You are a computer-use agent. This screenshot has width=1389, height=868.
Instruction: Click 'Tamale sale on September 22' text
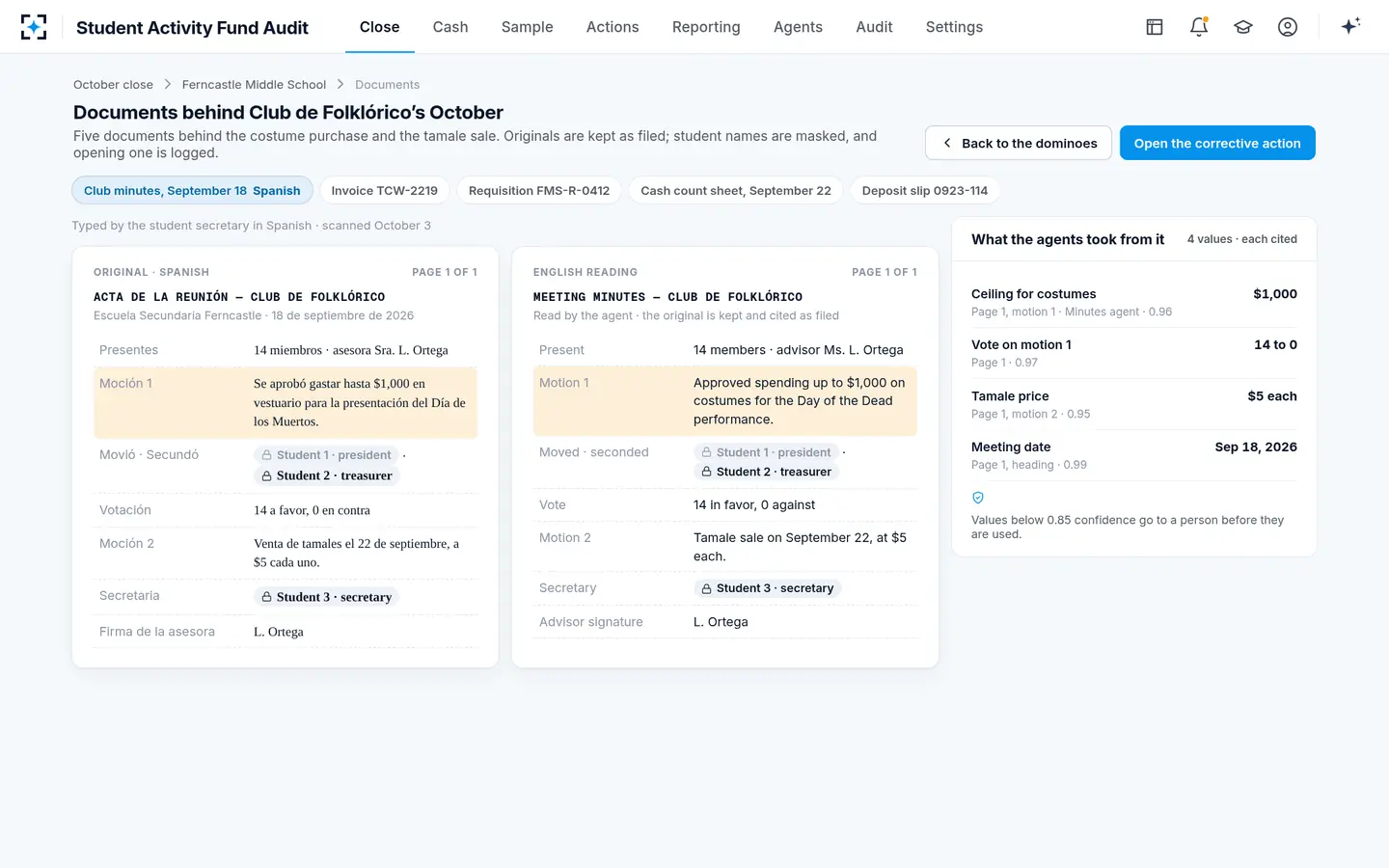point(800,547)
